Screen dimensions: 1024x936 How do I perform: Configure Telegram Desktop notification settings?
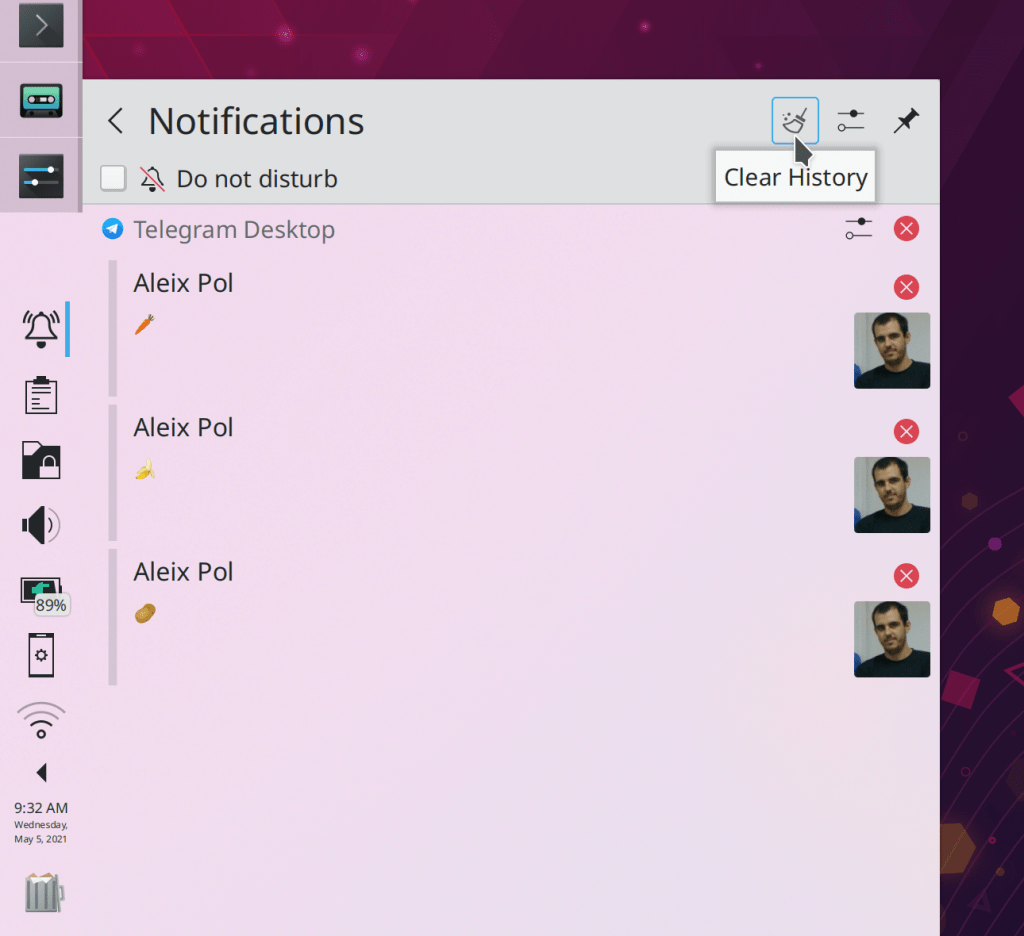pyautogui.click(x=858, y=229)
